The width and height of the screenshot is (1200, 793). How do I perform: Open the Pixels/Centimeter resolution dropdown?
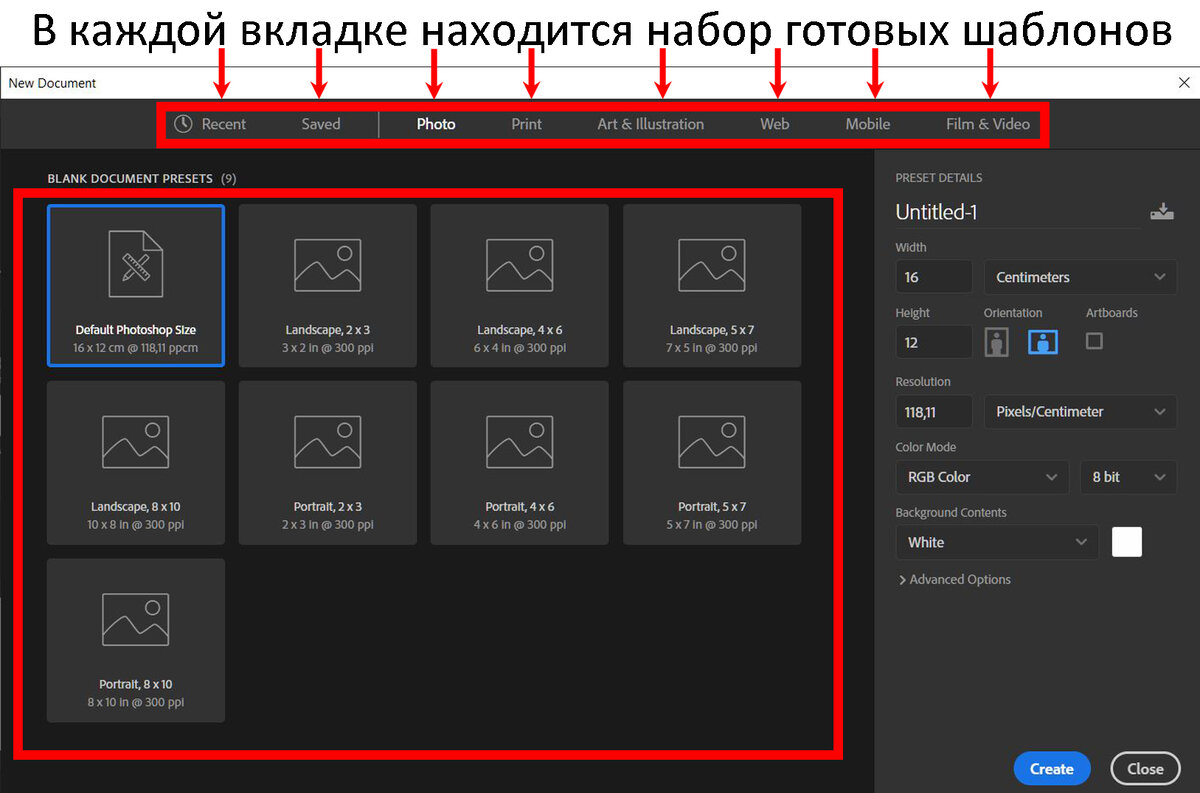tap(1080, 411)
